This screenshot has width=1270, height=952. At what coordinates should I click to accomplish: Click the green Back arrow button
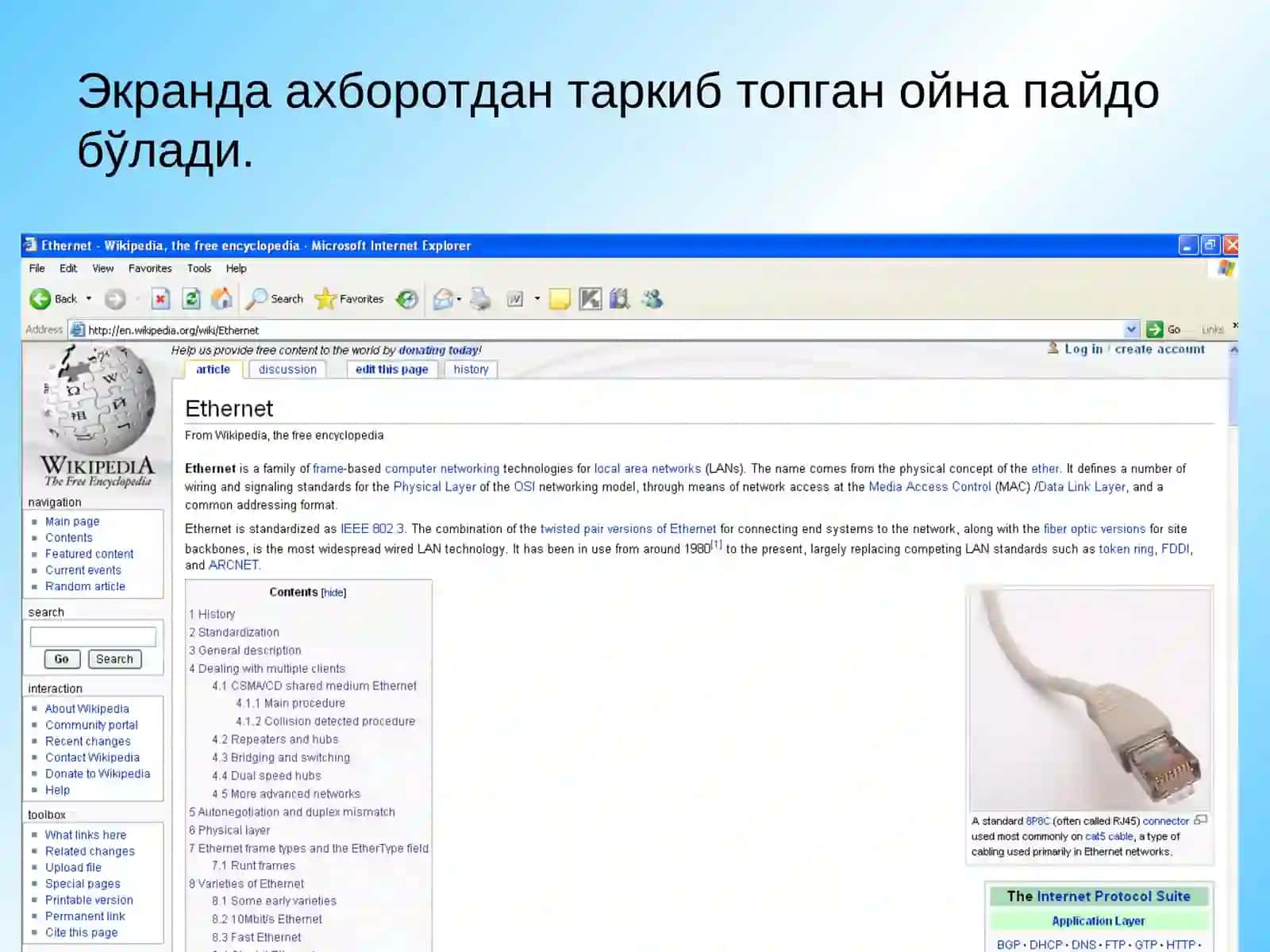click(40, 299)
